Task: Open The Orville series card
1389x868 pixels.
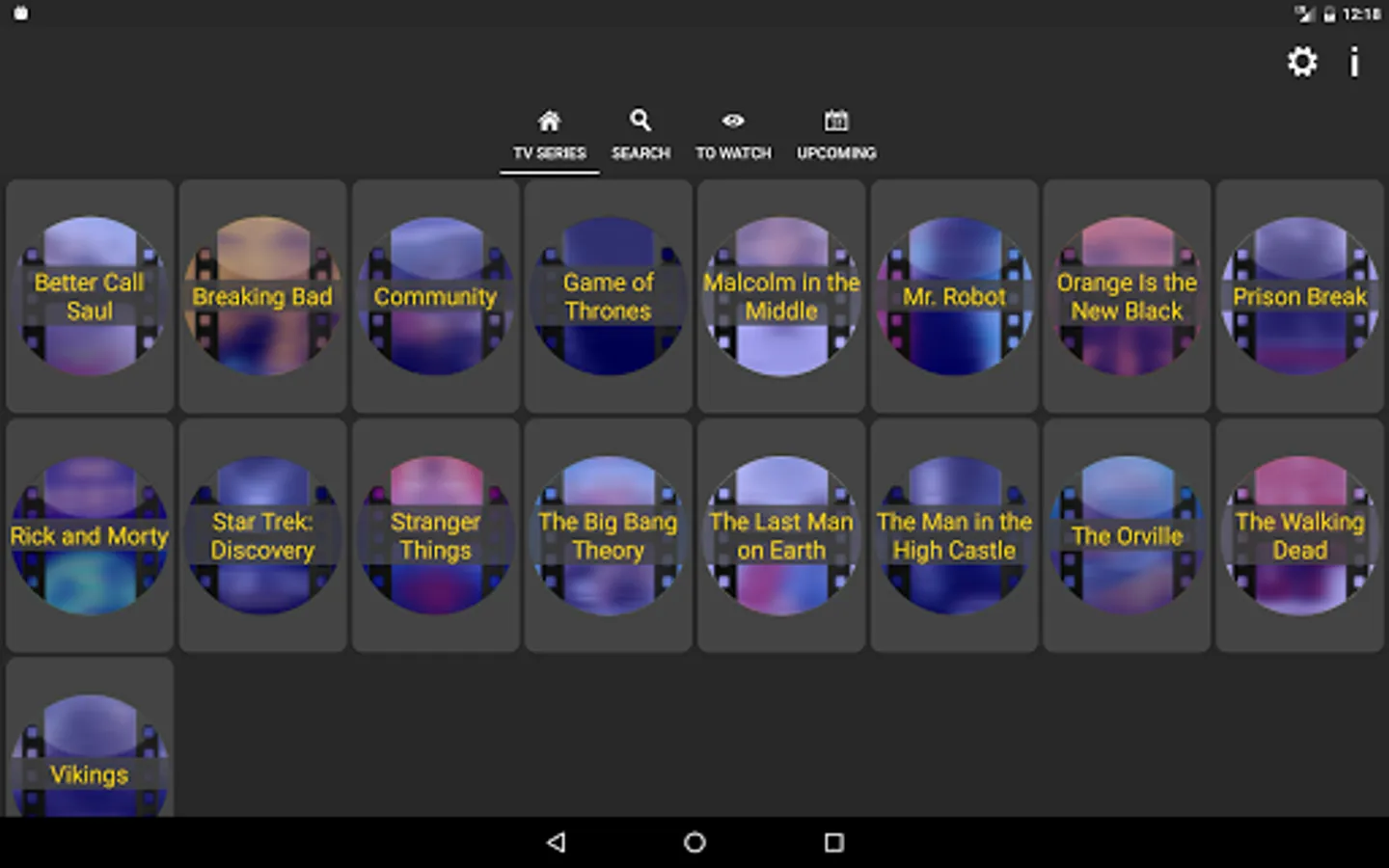Action: 1127,535
